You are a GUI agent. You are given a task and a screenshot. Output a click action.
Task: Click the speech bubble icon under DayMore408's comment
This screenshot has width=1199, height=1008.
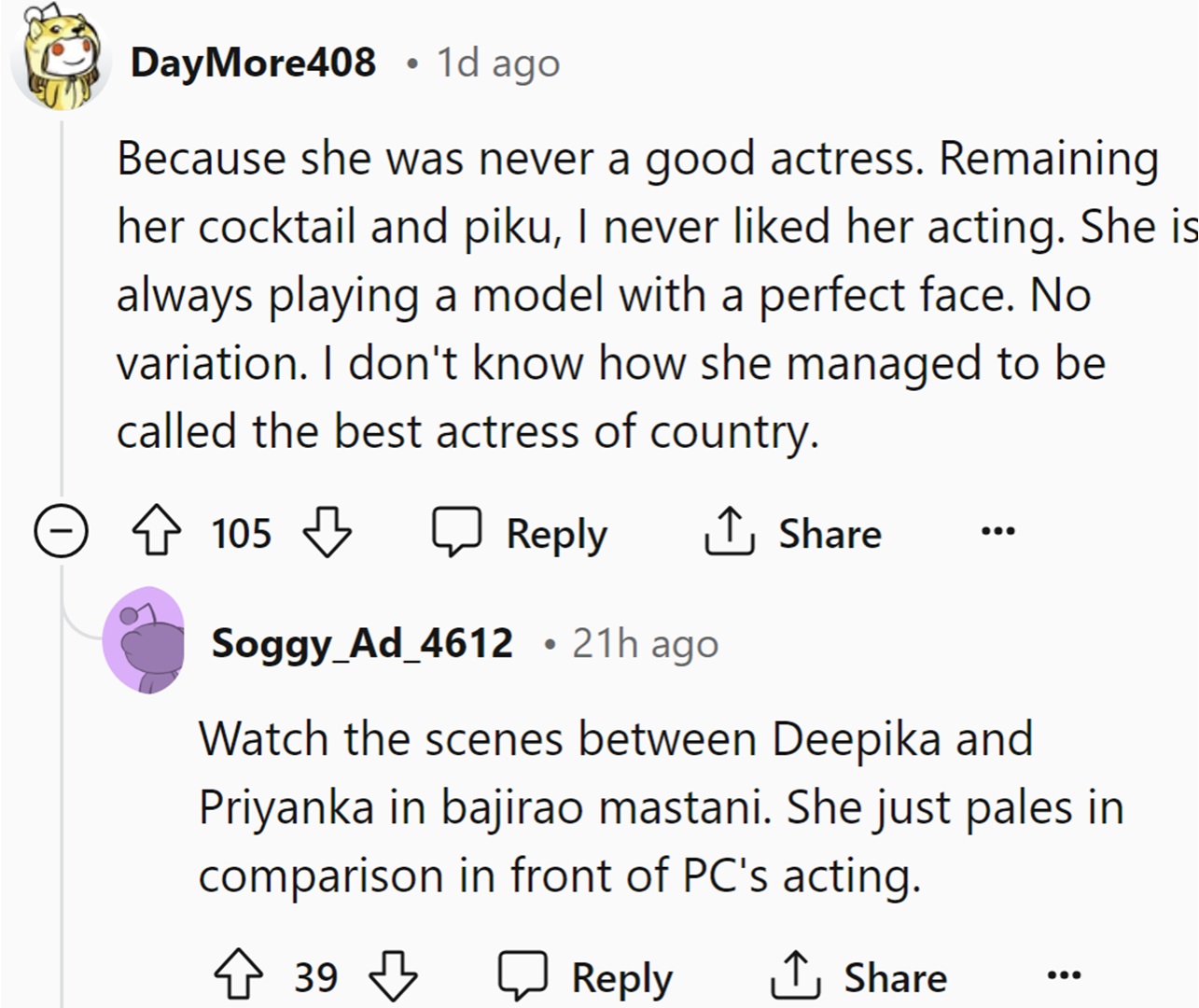(x=456, y=532)
